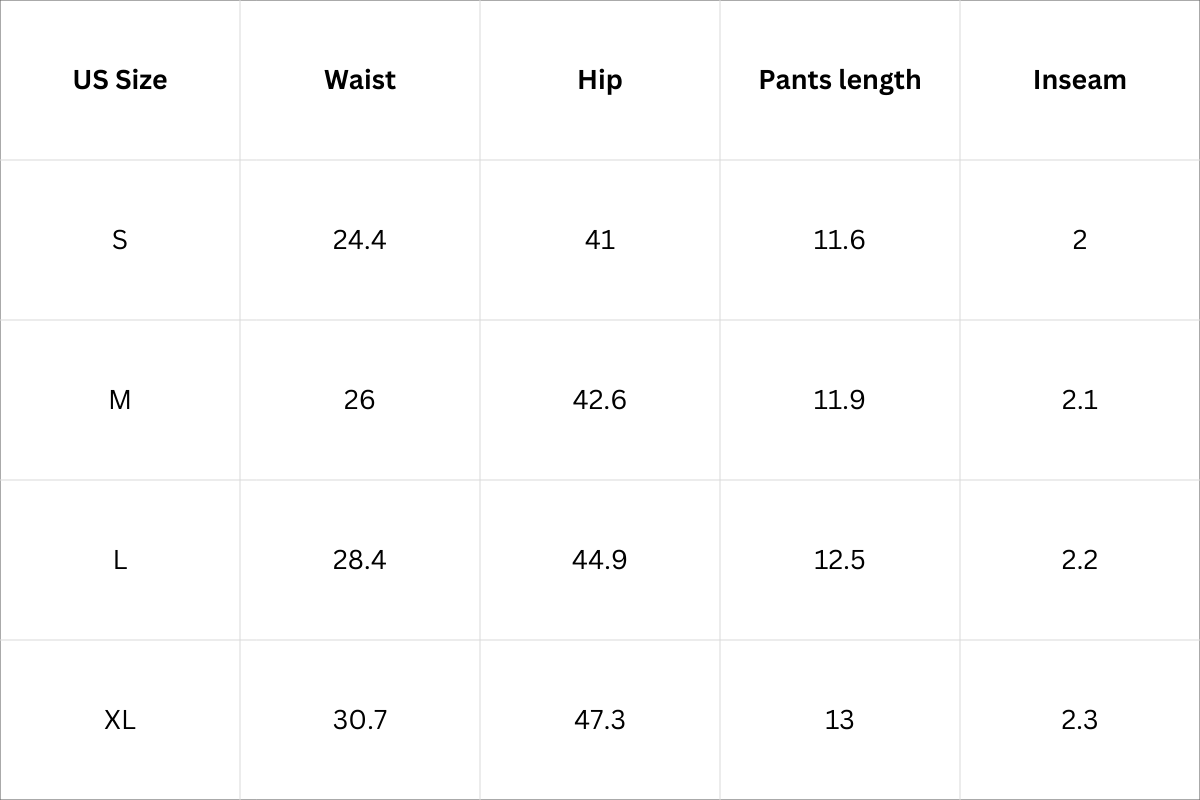The width and height of the screenshot is (1200, 800).
Task: Click waist value 28.4 for size L
Action: [x=360, y=560]
